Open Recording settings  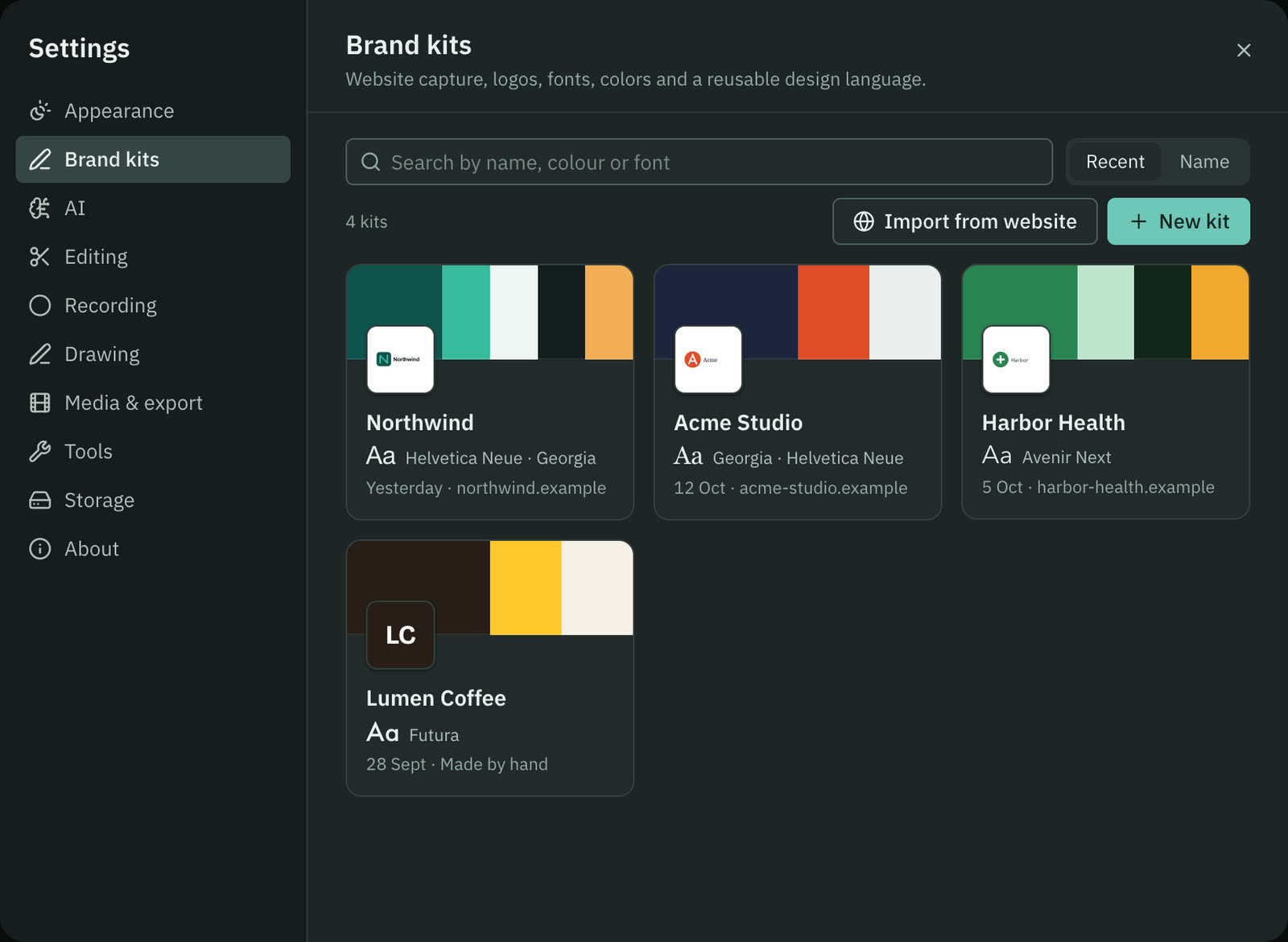(x=153, y=306)
